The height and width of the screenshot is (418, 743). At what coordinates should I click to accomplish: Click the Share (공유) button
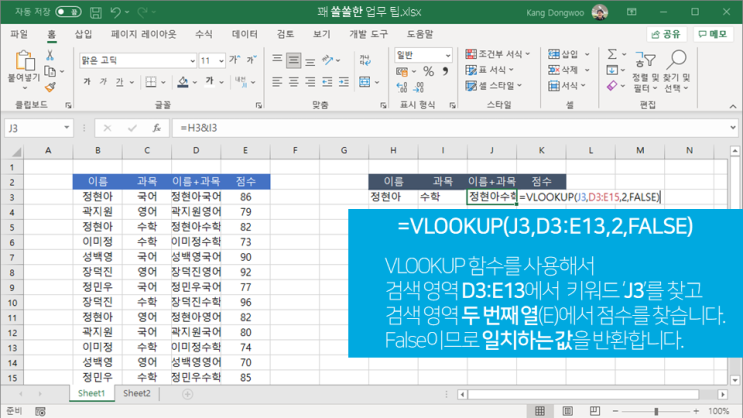pos(666,34)
